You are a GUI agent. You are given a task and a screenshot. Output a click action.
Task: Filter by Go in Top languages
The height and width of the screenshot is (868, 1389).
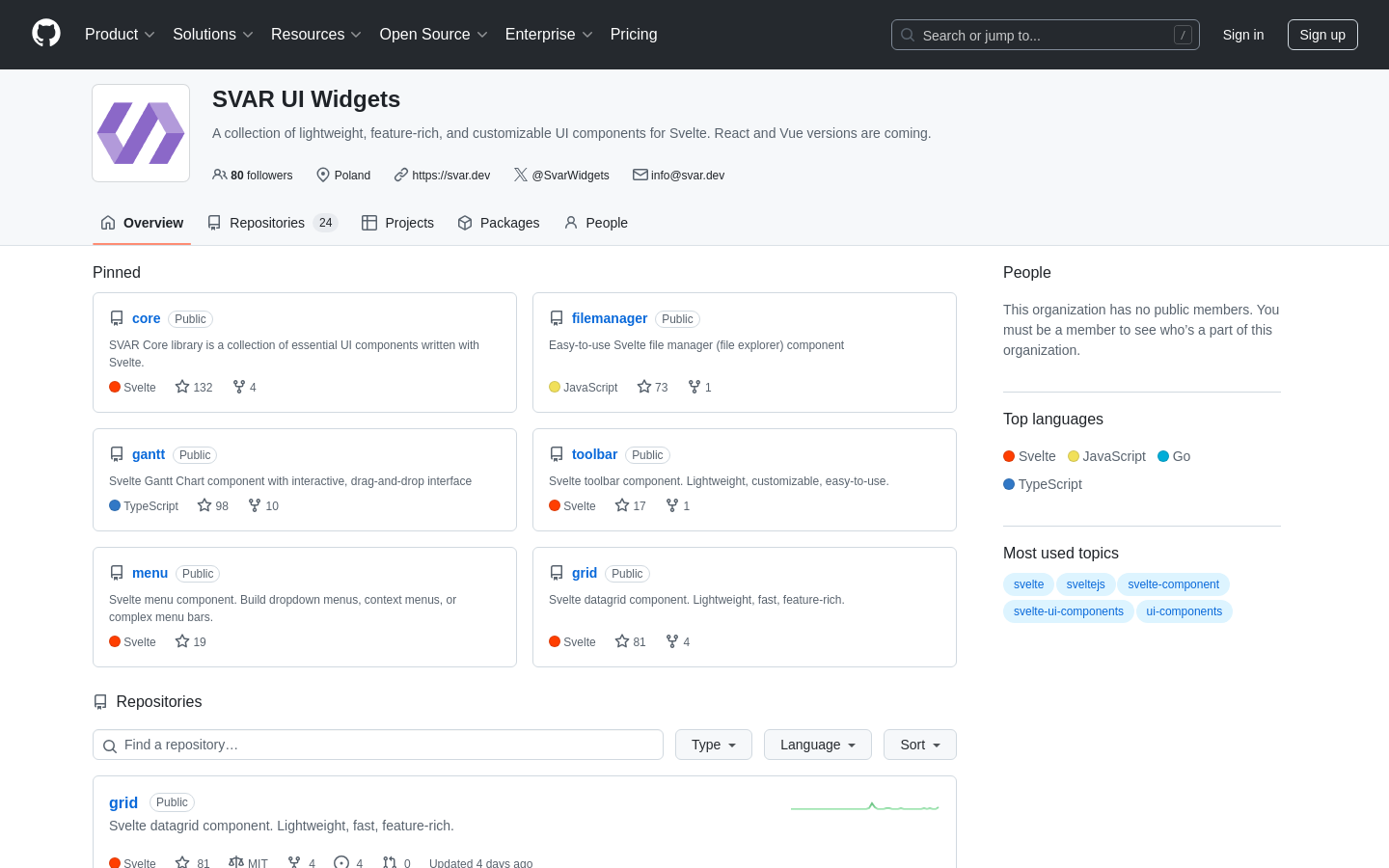click(x=1174, y=456)
